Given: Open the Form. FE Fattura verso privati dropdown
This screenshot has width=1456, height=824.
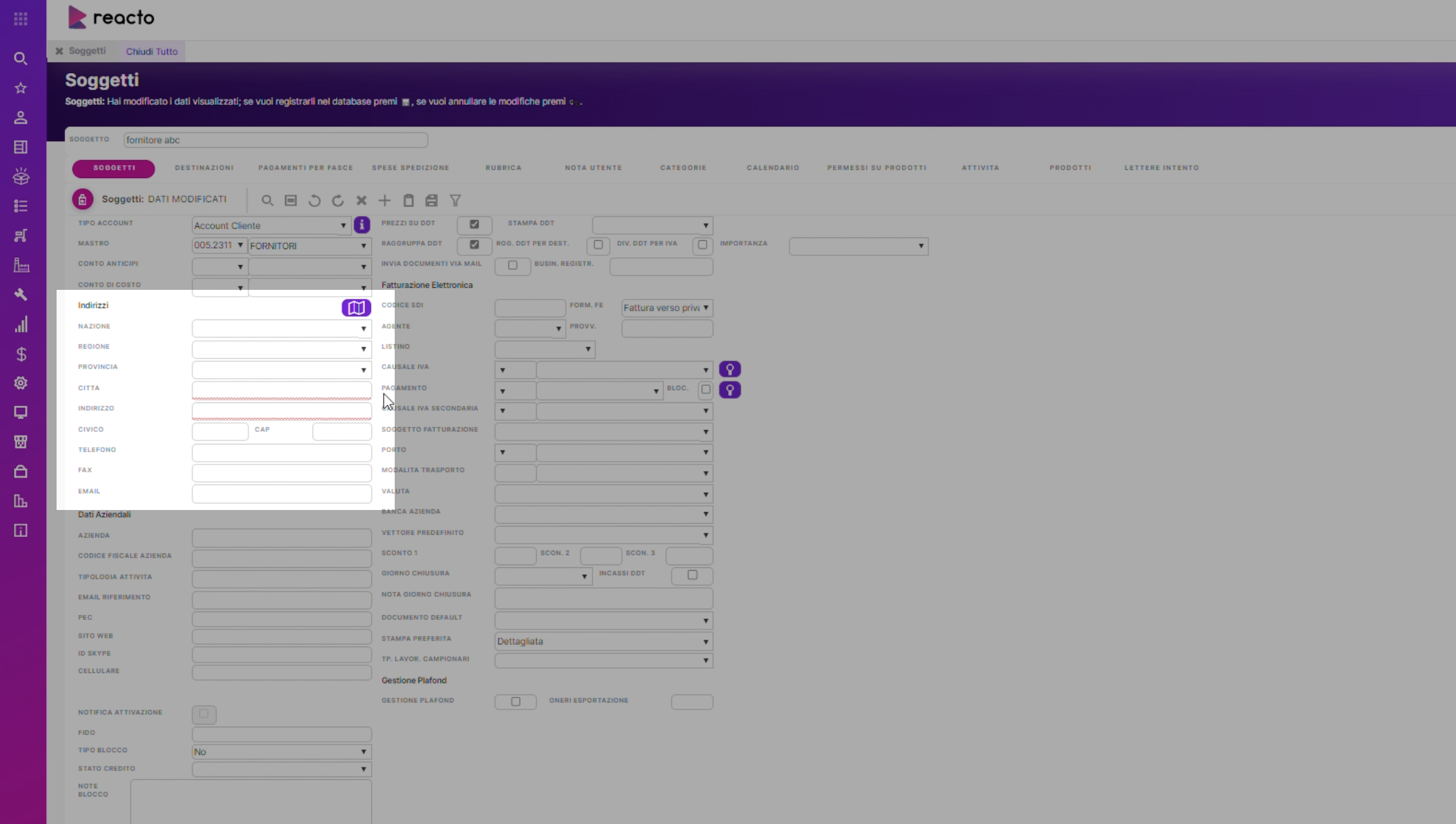Looking at the screenshot, I should click(667, 308).
